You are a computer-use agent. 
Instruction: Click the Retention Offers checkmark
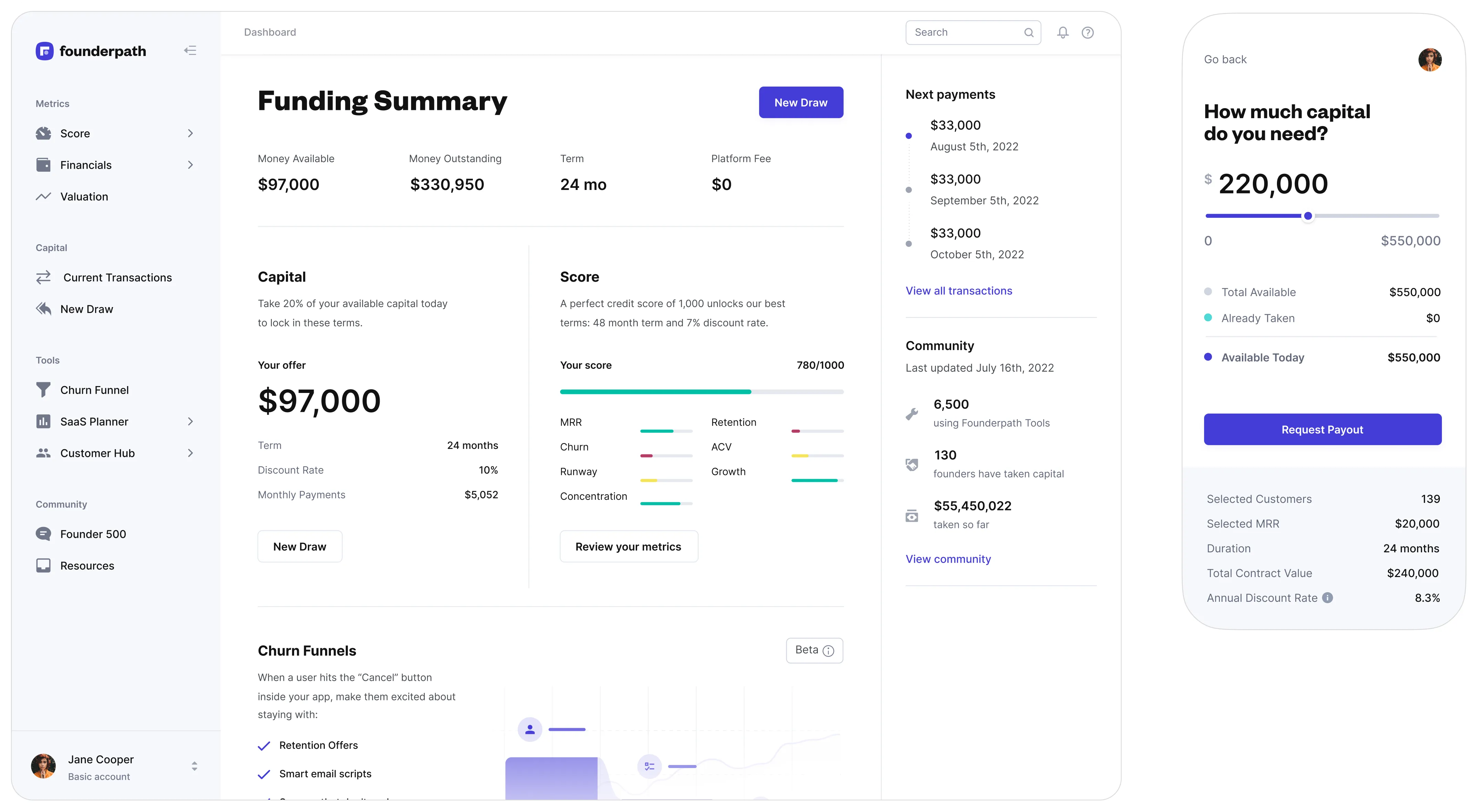point(264,745)
